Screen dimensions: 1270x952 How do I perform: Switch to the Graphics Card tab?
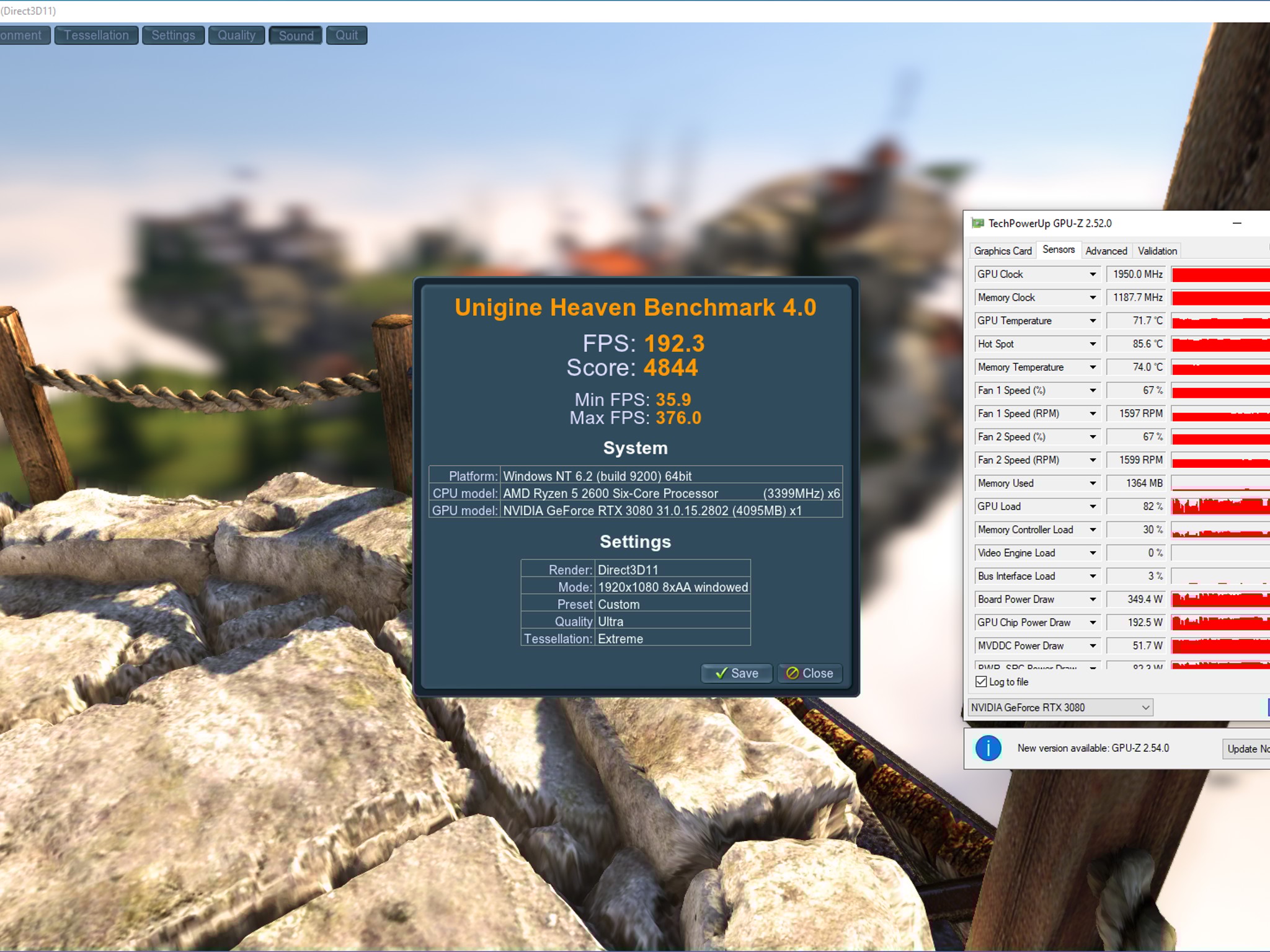pyautogui.click(x=1002, y=250)
